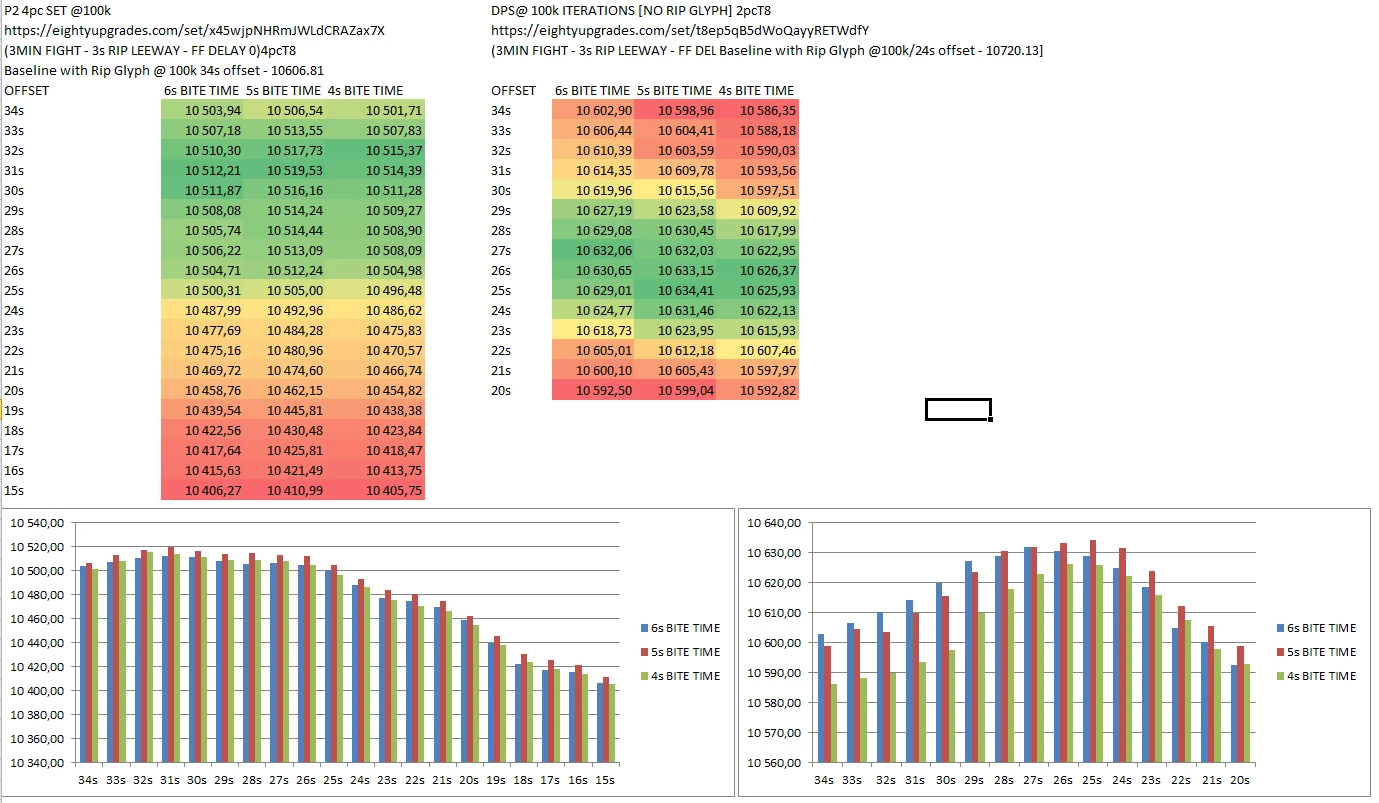This screenshot has height=803, width=1379.
Task: Select the Baseline with Rip Glyph text cell
Action: (x=164, y=70)
